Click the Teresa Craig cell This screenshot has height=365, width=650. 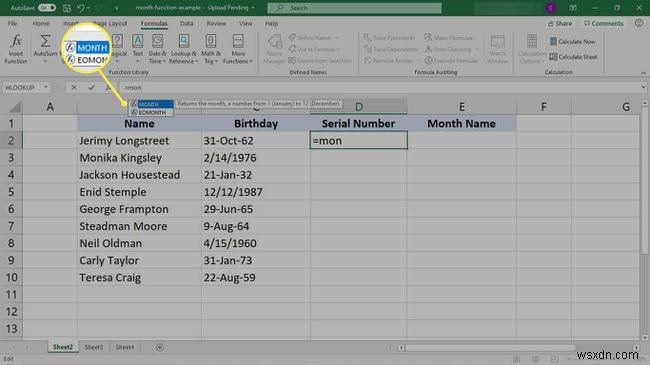tap(139, 277)
